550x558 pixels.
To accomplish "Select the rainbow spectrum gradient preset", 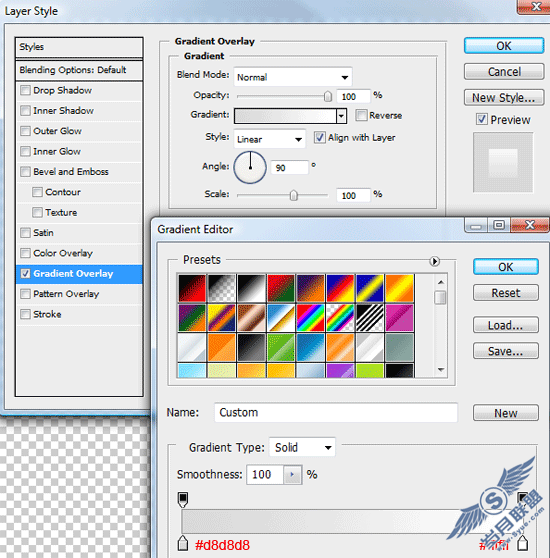I will [x=310, y=317].
